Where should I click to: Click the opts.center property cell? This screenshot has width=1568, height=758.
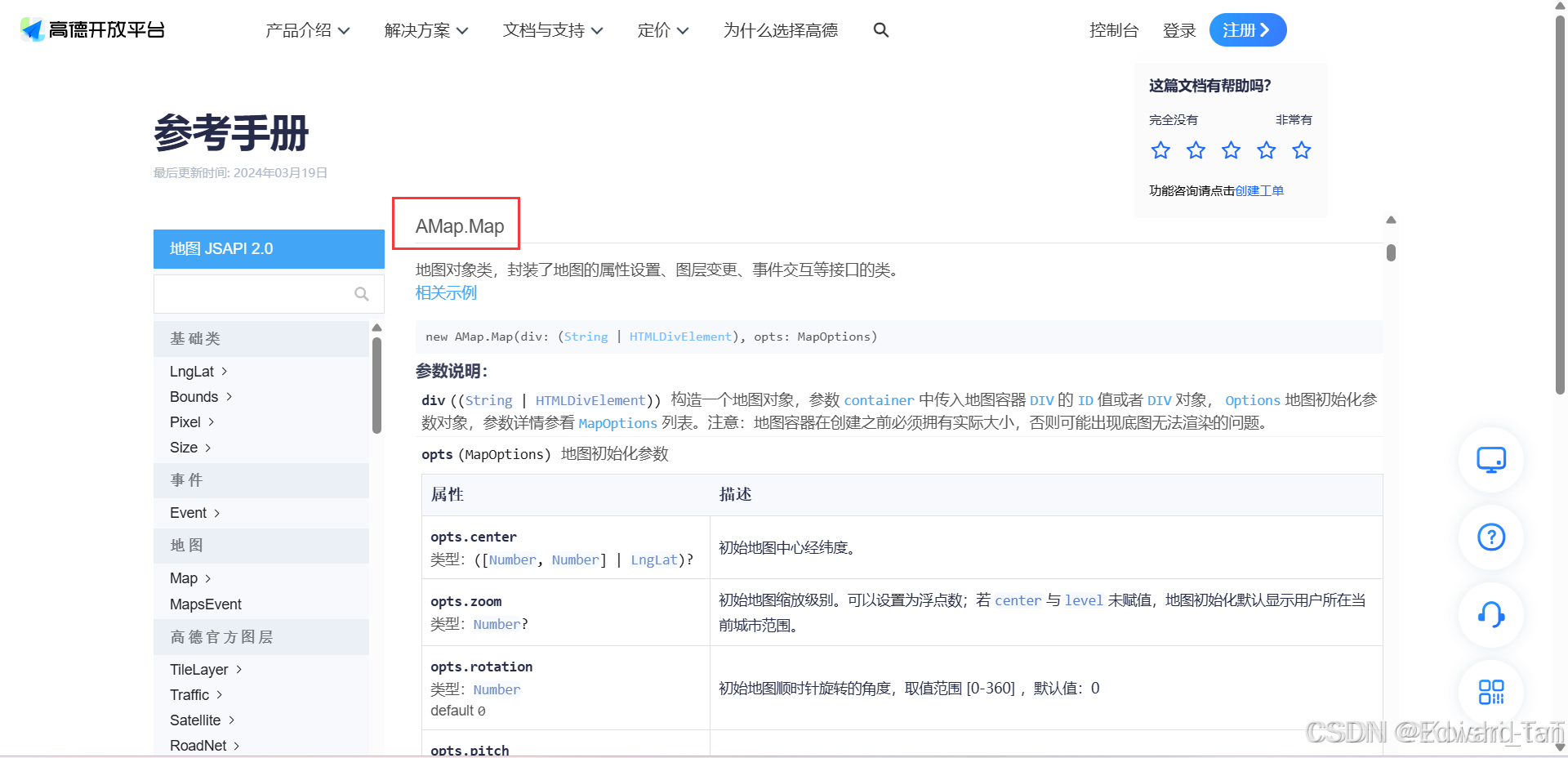click(x=565, y=547)
